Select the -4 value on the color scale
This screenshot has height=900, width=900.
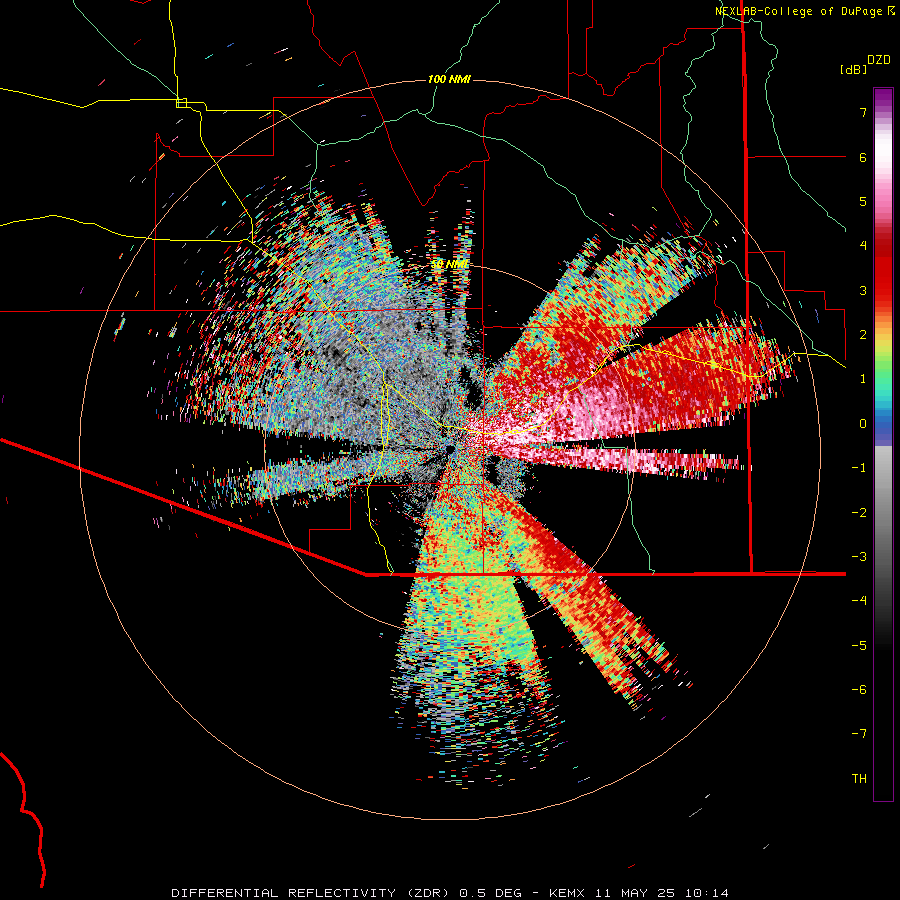(859, 601)
